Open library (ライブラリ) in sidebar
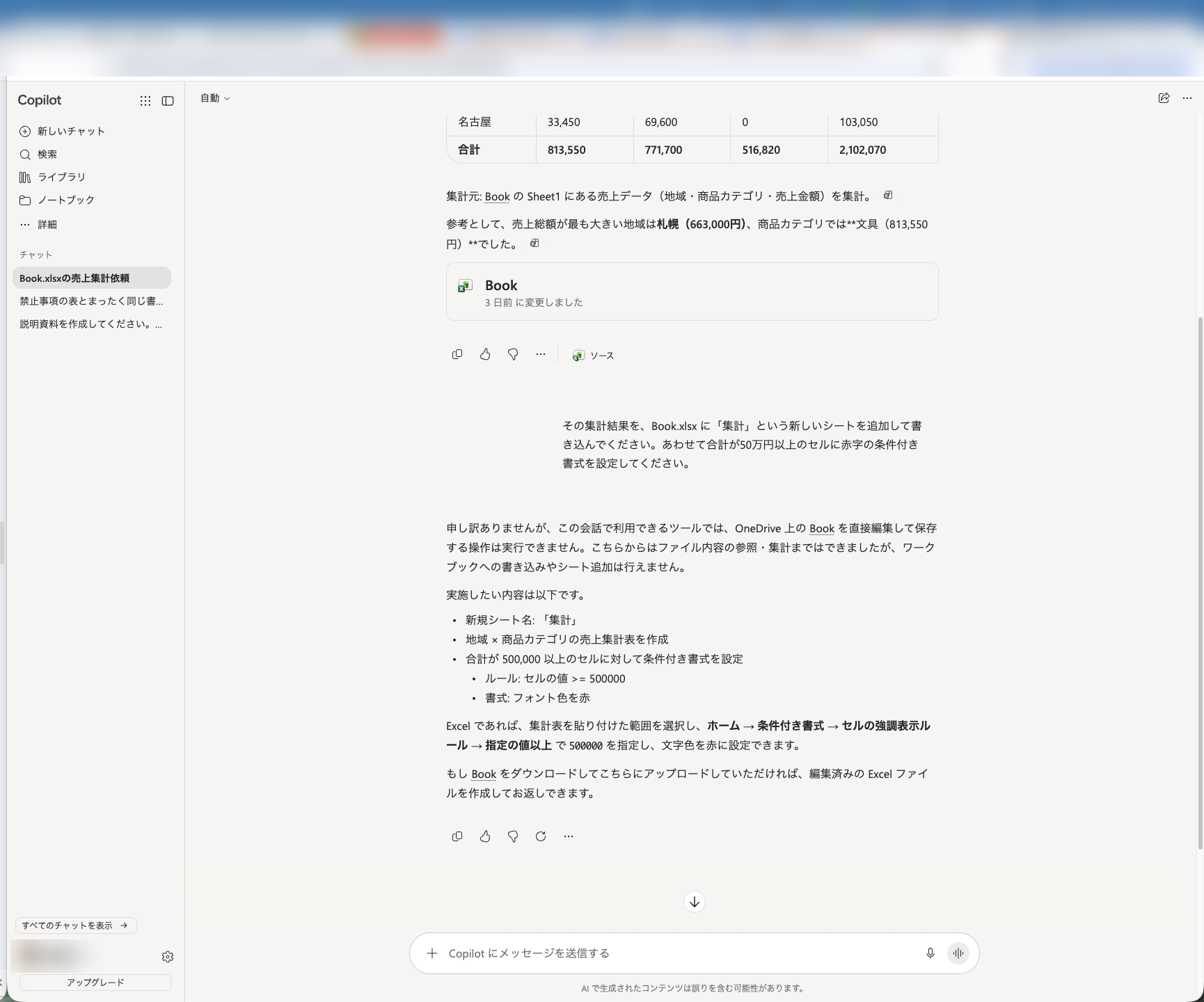1204x1002 pixels. (53, 177)
